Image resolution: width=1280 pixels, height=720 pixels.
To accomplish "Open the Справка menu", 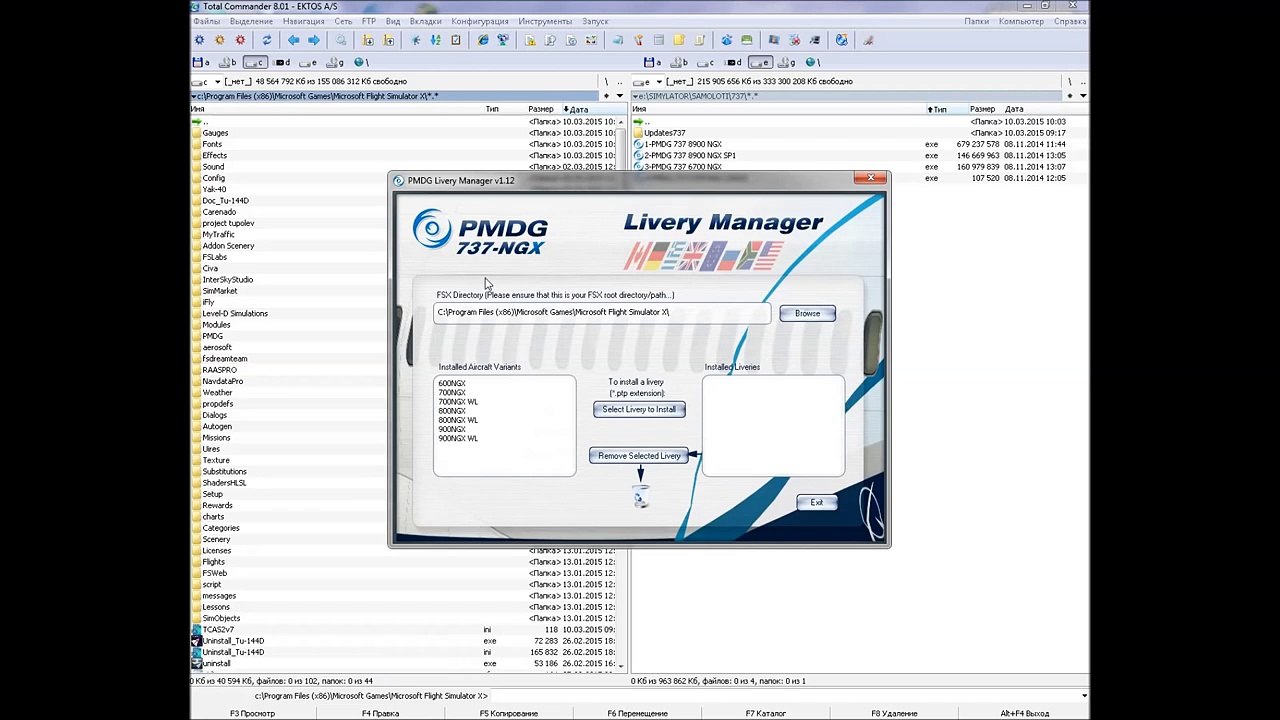I will [x=1070, y=21].
